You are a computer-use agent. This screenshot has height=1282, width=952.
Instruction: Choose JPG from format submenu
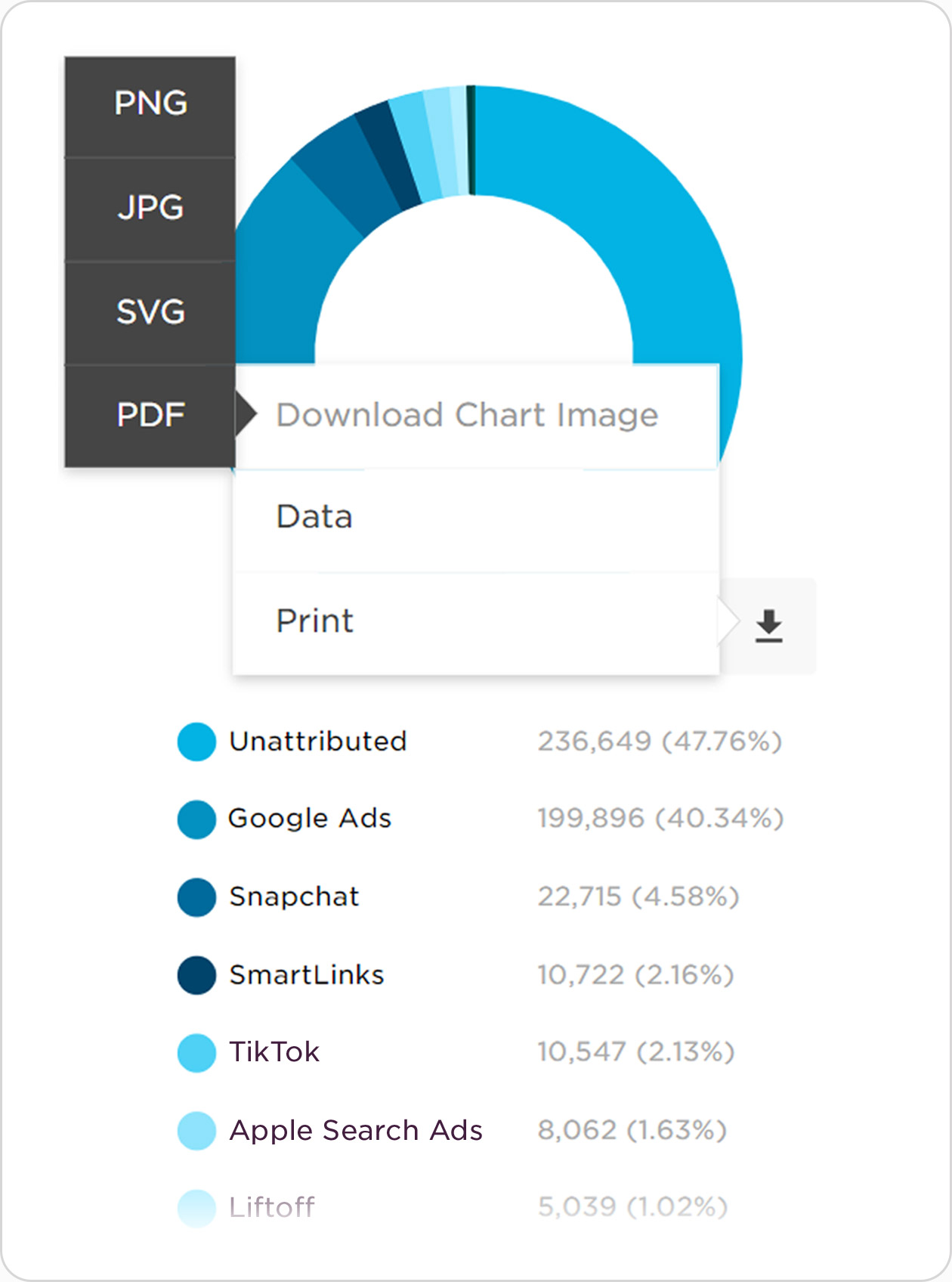point(150,208)
